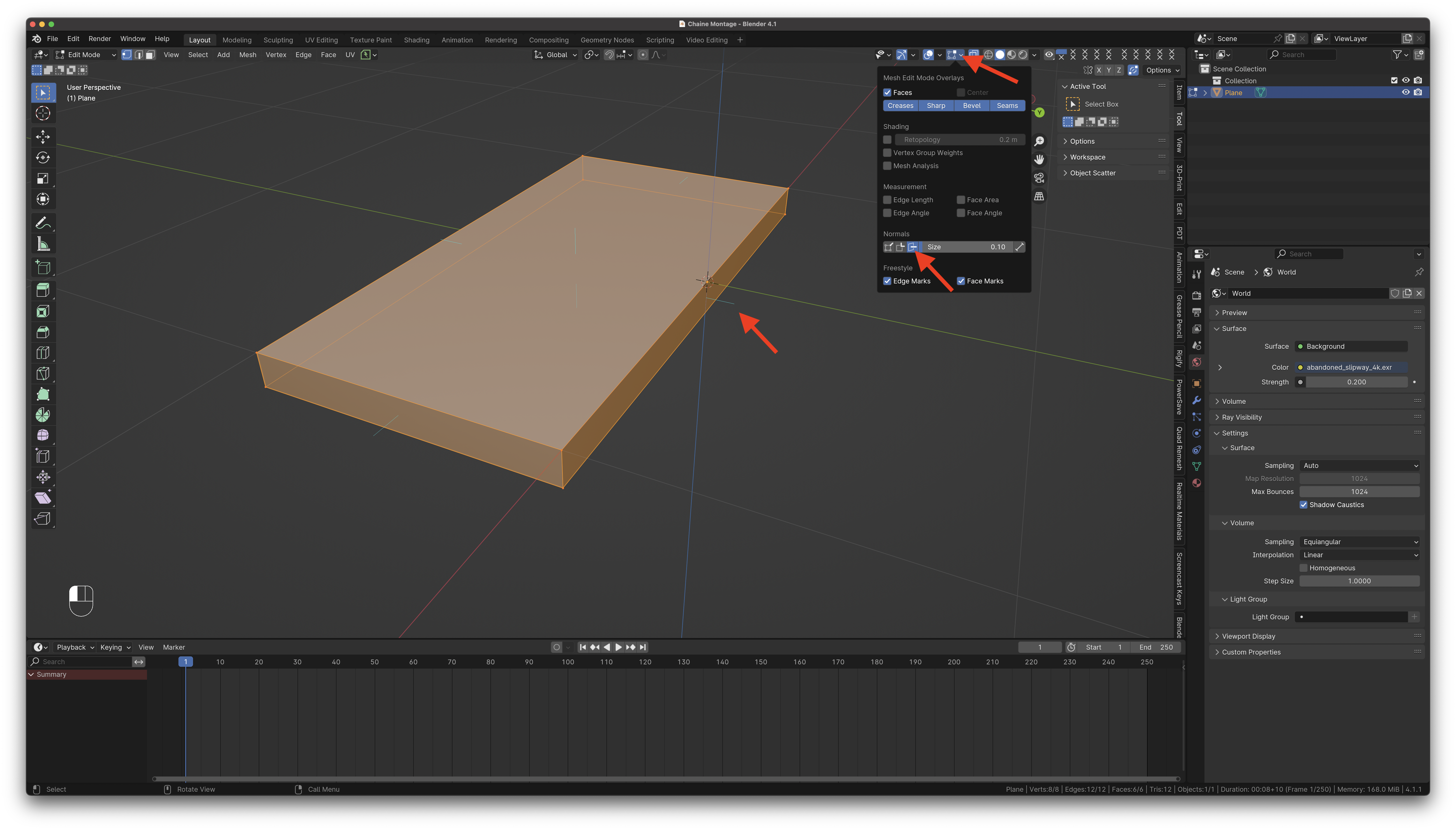Screen dimensions: 1456x830
Task: Select the Loop Cut tool
Action: 43,353
